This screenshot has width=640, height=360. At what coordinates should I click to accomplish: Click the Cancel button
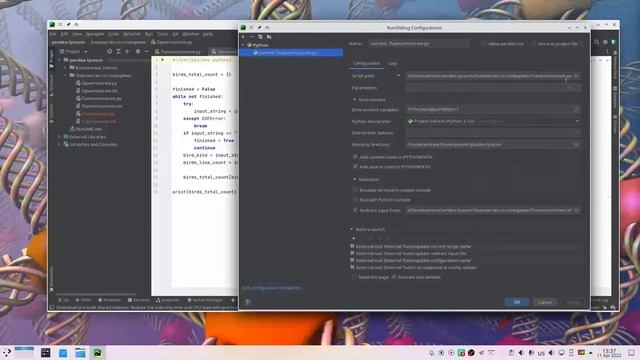click(x=545, y=302)
